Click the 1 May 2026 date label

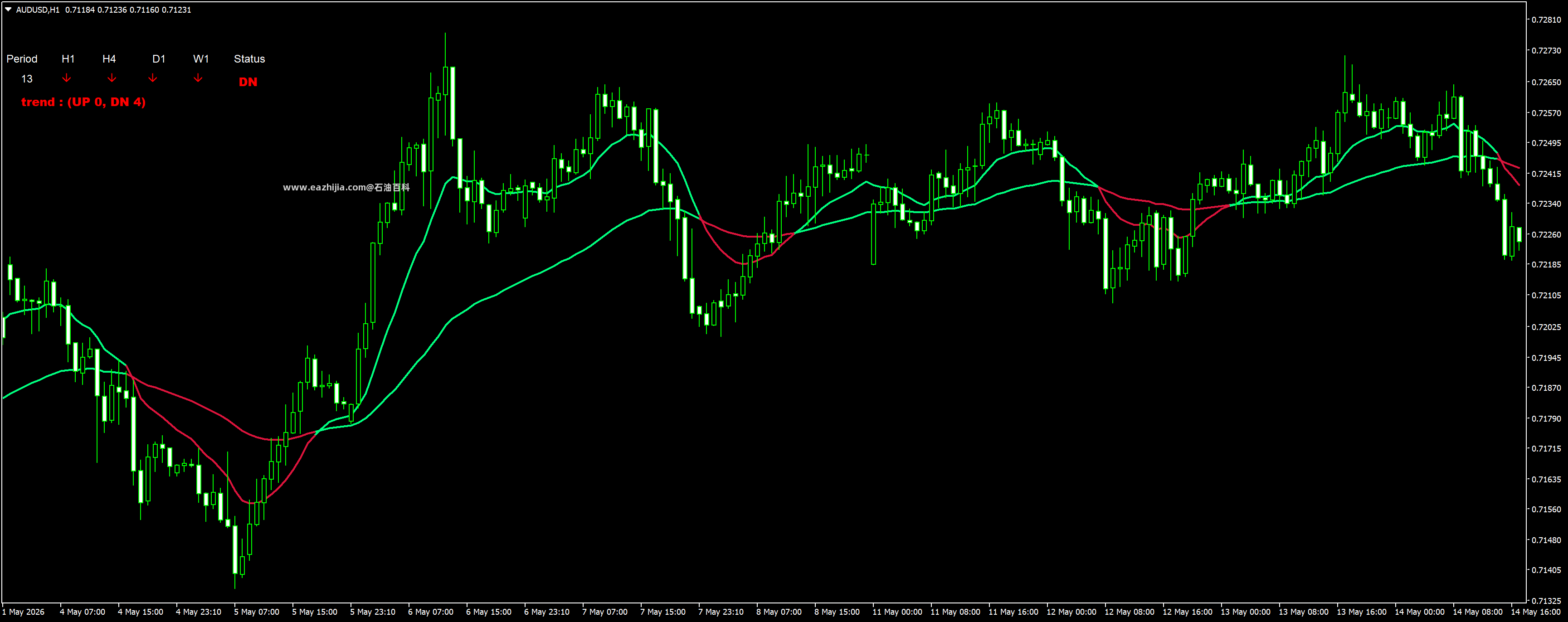click(23, 612)
